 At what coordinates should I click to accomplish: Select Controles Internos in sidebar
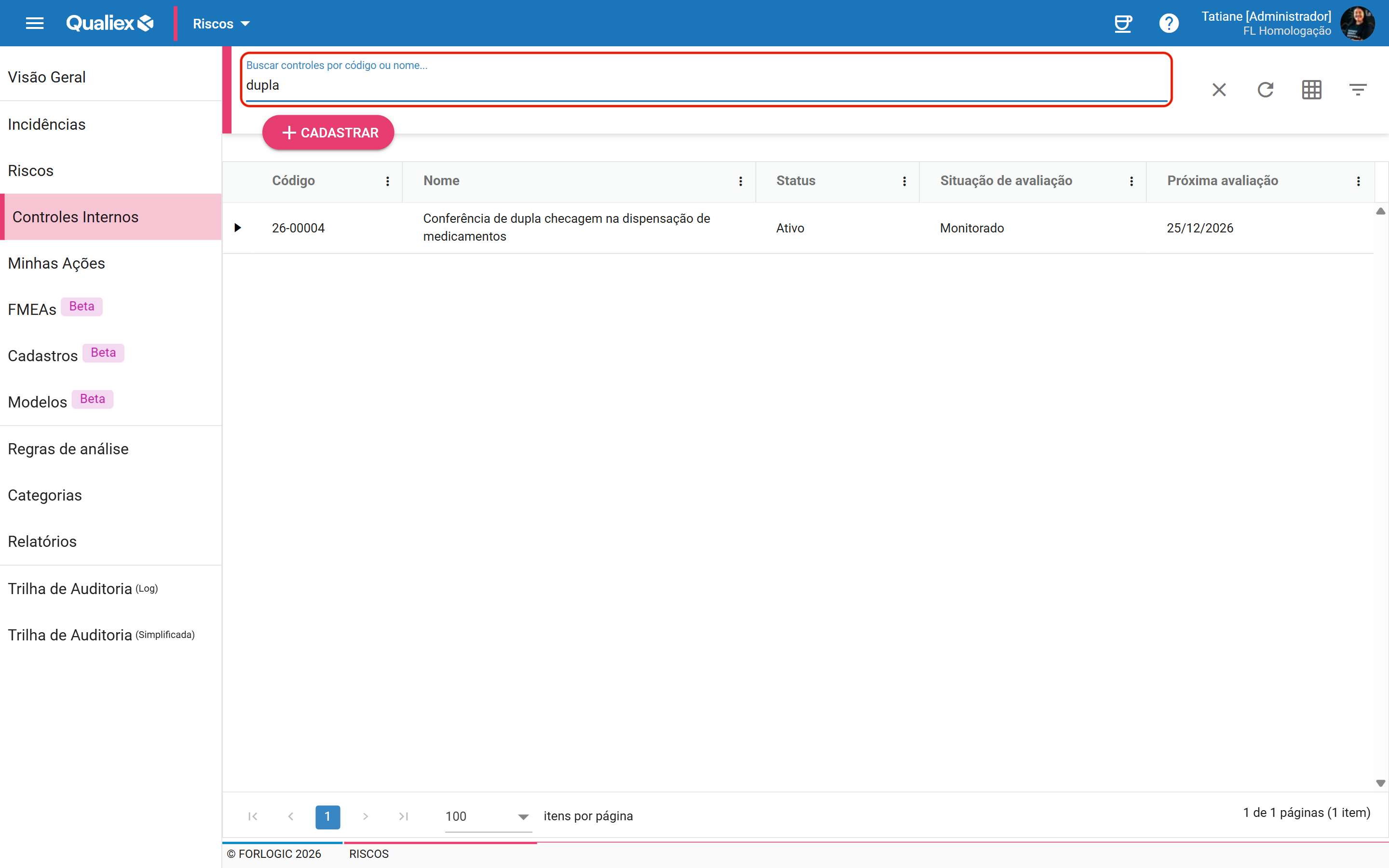click(x=111, y=217)
